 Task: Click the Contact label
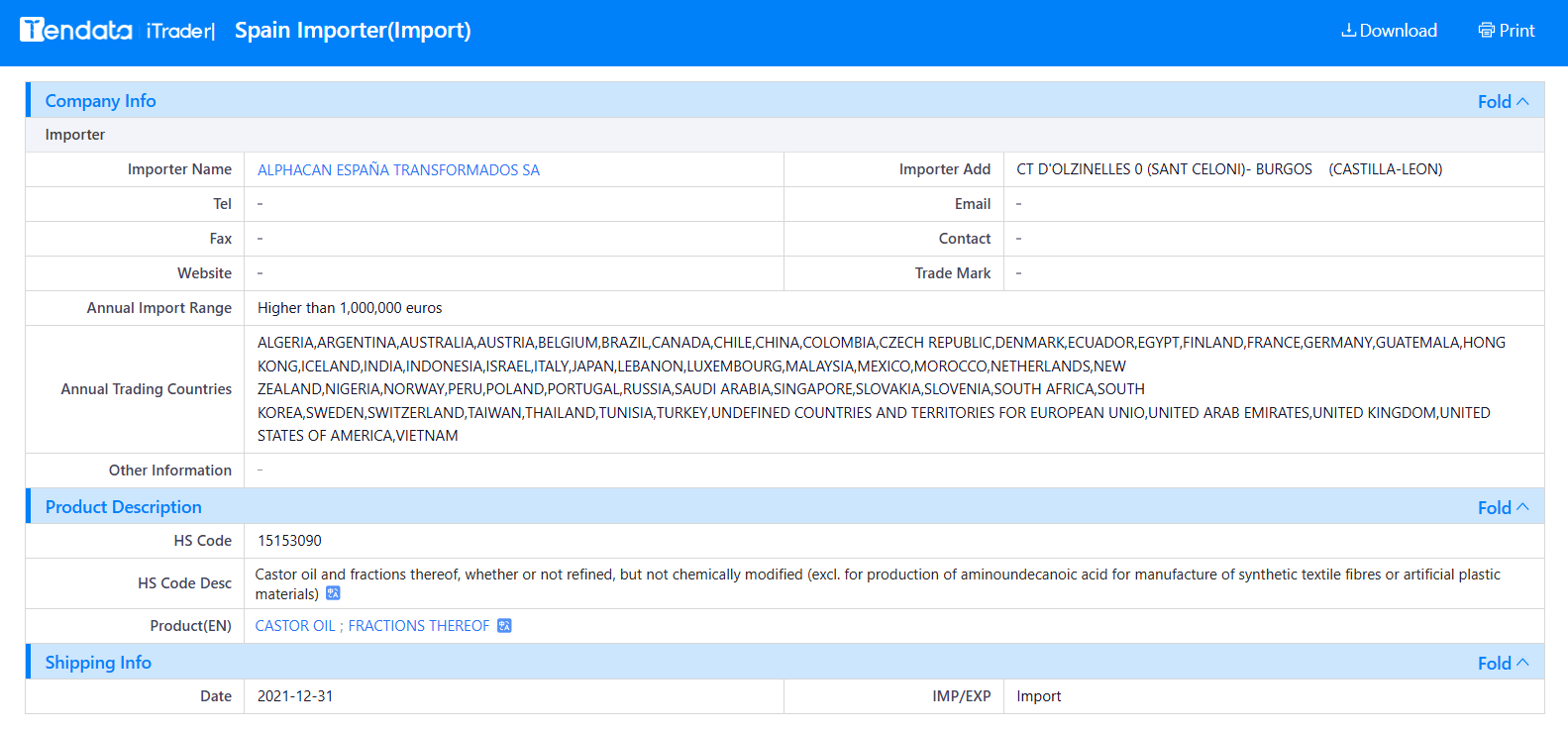point(965,239)
